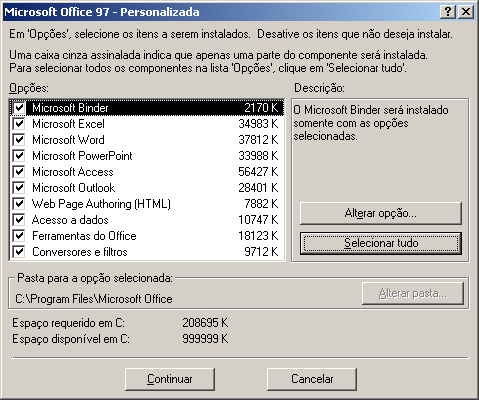Select the Microsoft Access list entry
This screenshot has height=400, width=479.
147,172
